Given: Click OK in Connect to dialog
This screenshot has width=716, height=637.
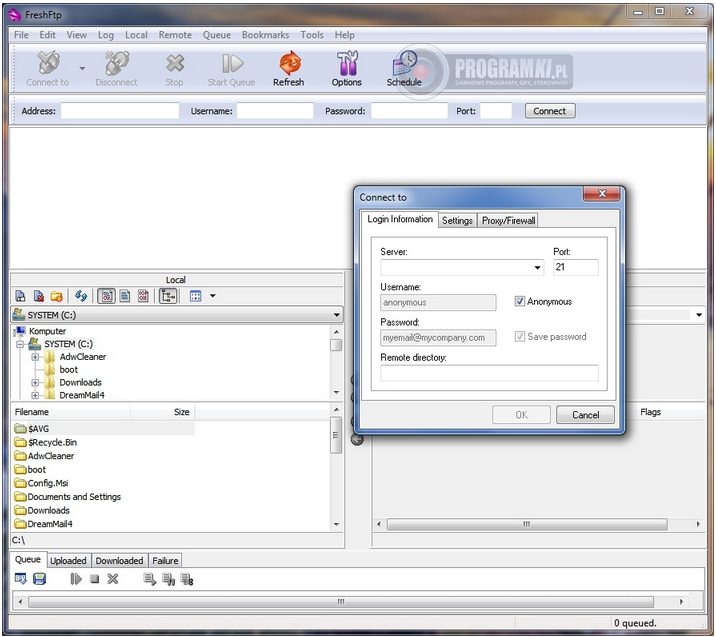Looking at the screenshot, I should pyautogui.click(x=521, y=415).
